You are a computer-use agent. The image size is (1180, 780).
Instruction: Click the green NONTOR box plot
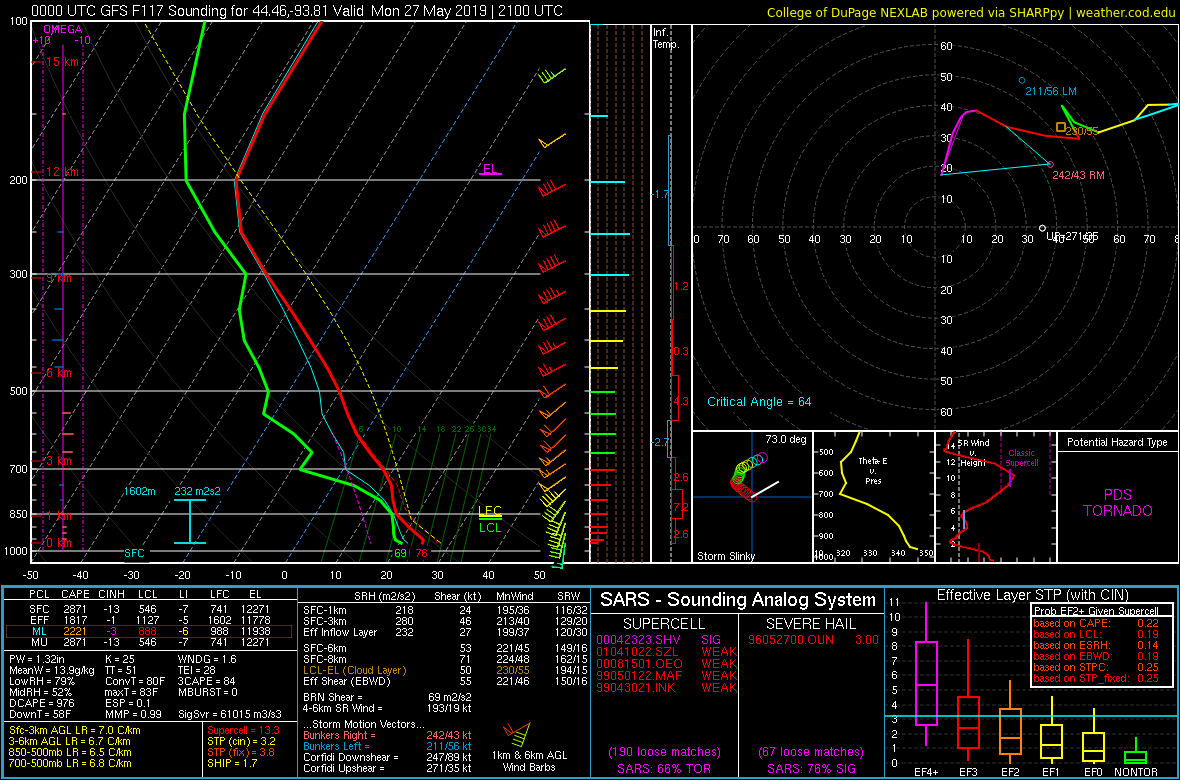(1135, 757)
